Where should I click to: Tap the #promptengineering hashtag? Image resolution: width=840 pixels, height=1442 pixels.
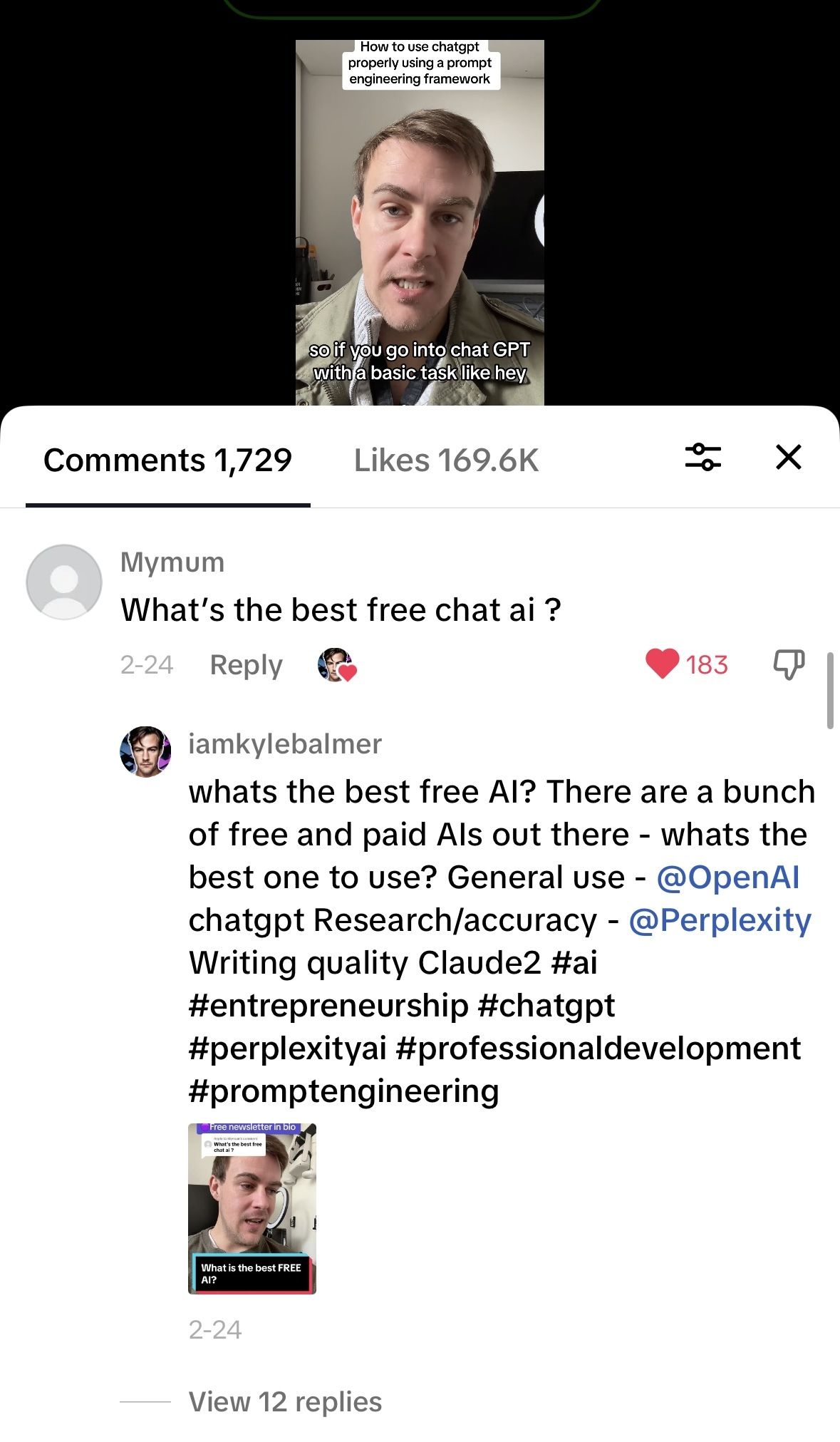click(x=343, y=1091)
